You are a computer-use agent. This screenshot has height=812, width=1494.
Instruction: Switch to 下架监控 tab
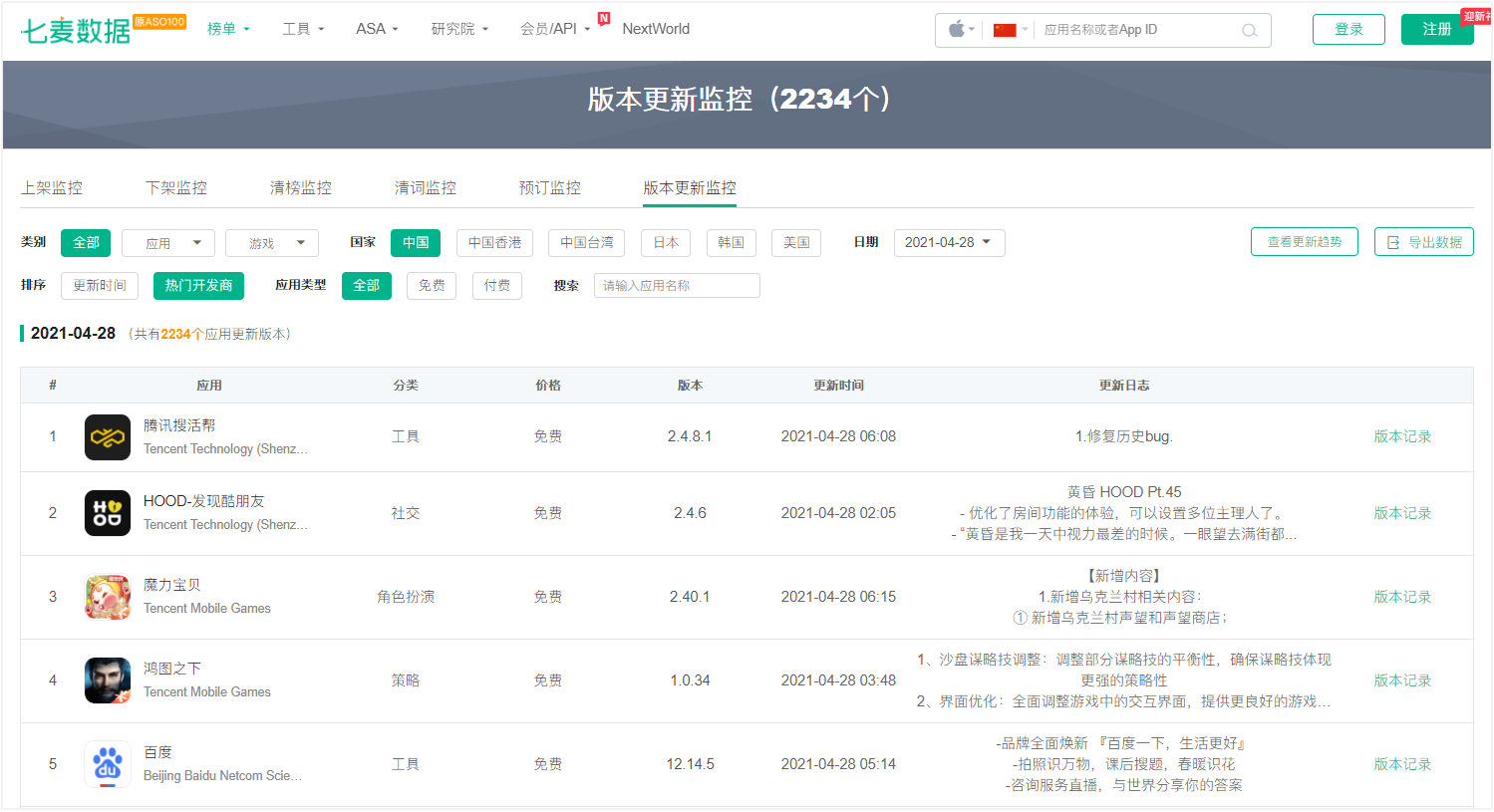[176, 188]
